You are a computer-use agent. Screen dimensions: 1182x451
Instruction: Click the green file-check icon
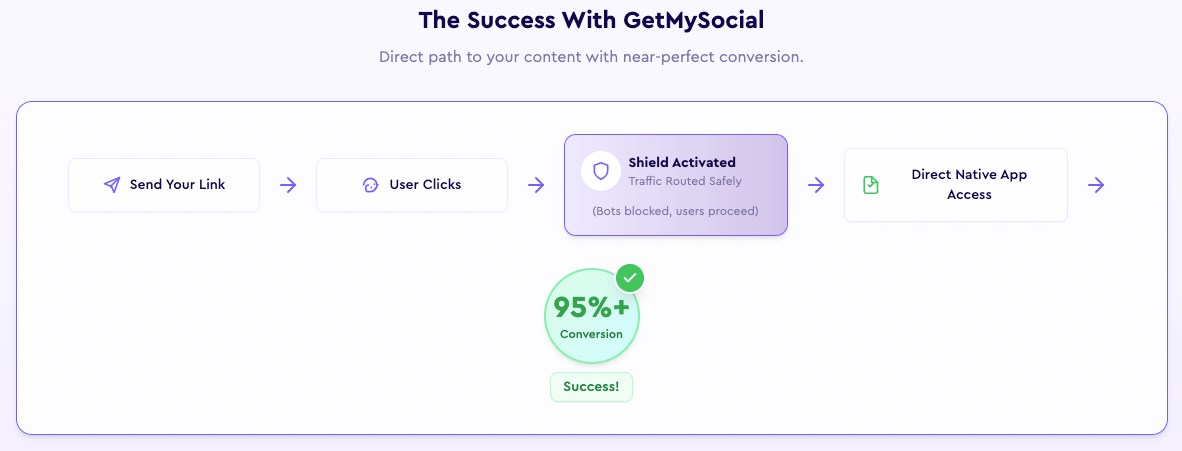pos(871,185)
